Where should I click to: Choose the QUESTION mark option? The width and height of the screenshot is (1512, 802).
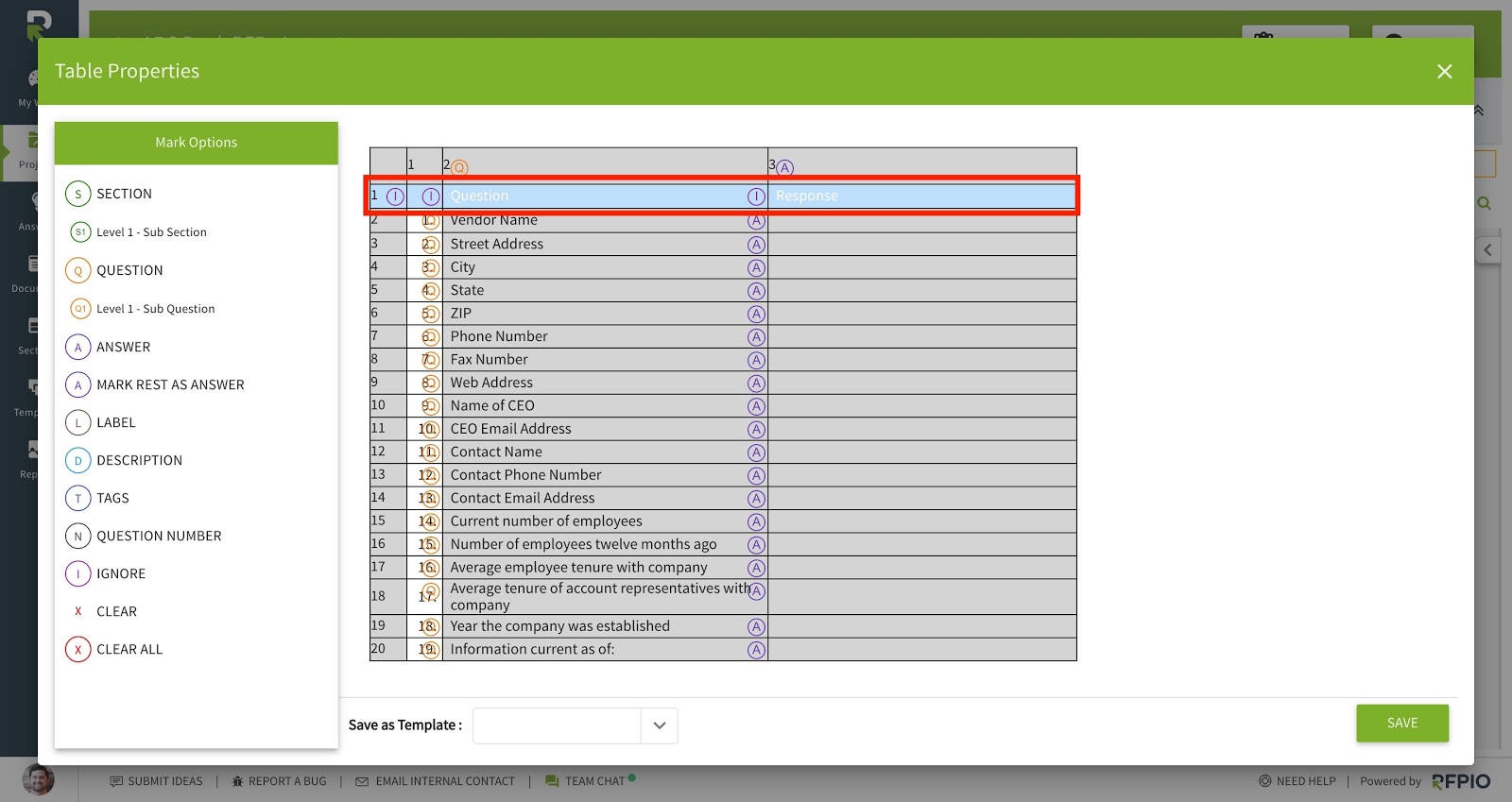114,270
